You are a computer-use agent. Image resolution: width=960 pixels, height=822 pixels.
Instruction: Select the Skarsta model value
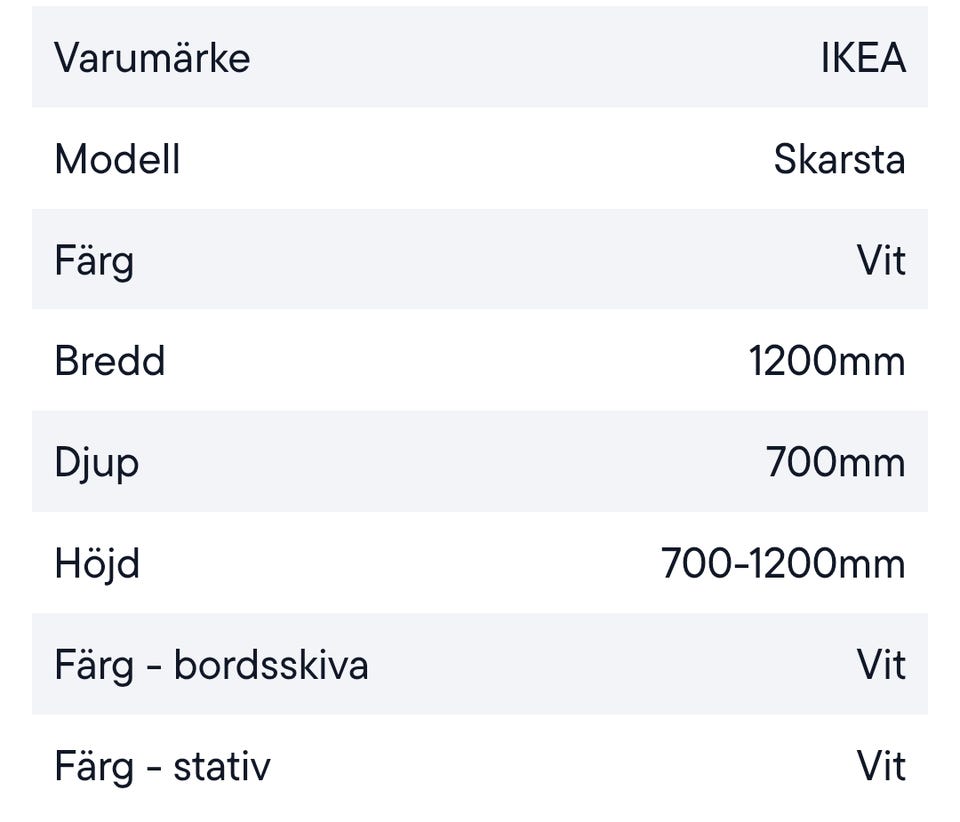pos(839,159)
